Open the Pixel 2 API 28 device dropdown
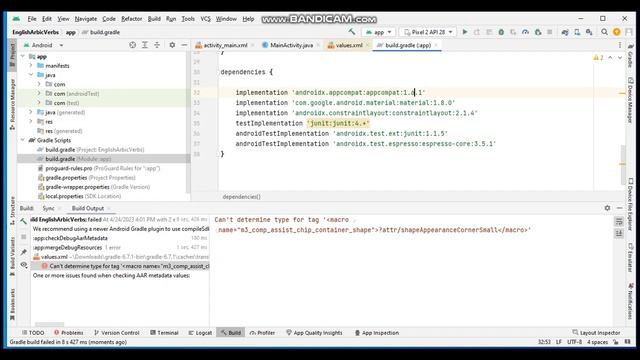Screen dimensions: 640x360 [428, 32]
